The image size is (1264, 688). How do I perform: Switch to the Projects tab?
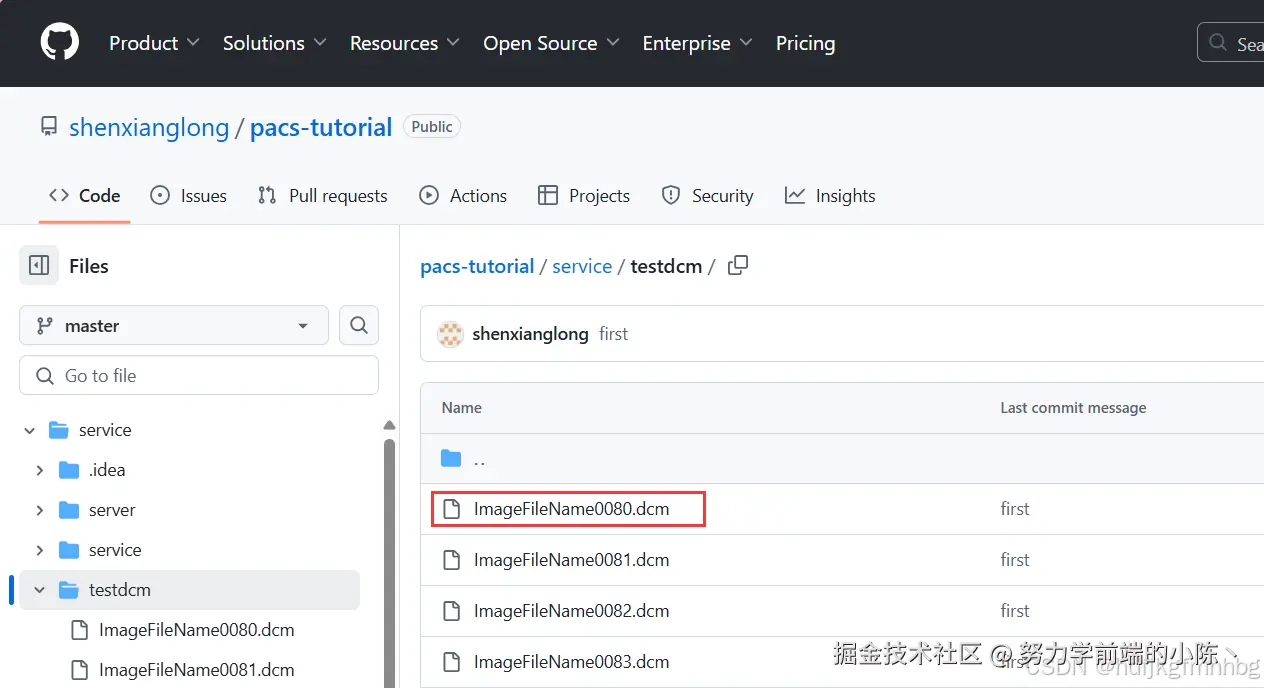(x=584, y=196)
